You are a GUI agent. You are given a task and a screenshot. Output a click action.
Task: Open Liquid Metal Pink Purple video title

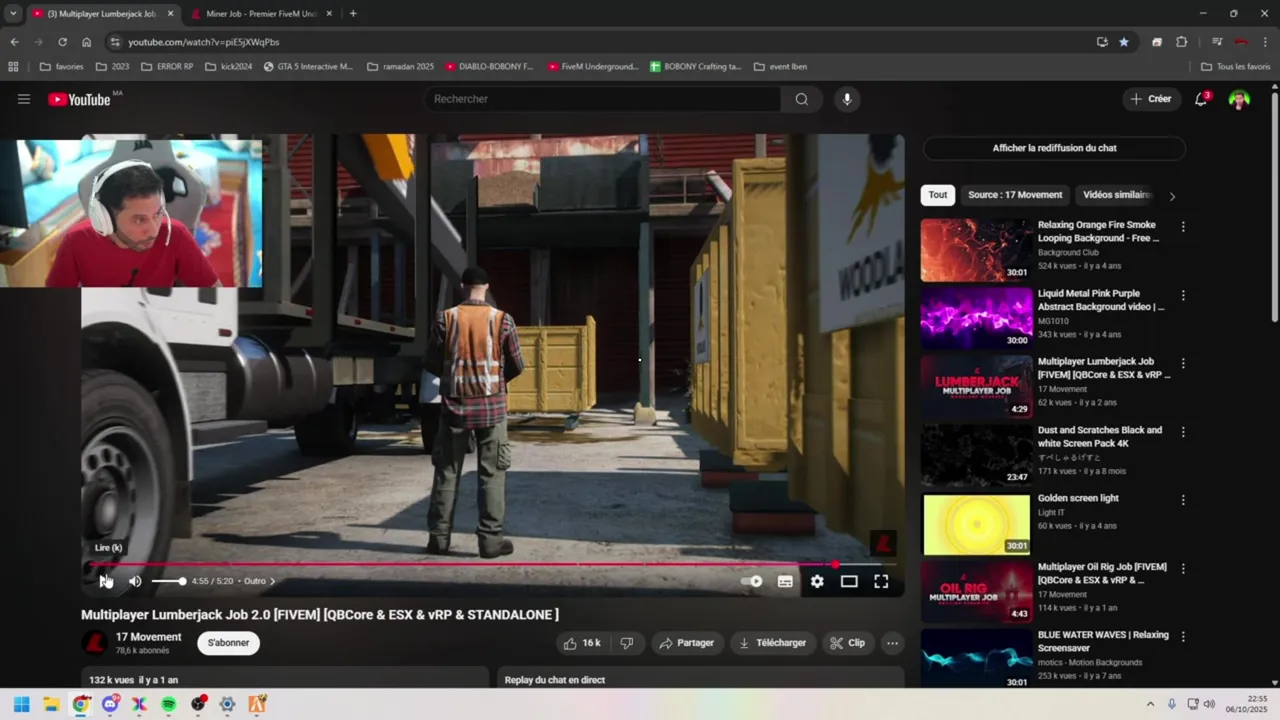coord(1101,300)
